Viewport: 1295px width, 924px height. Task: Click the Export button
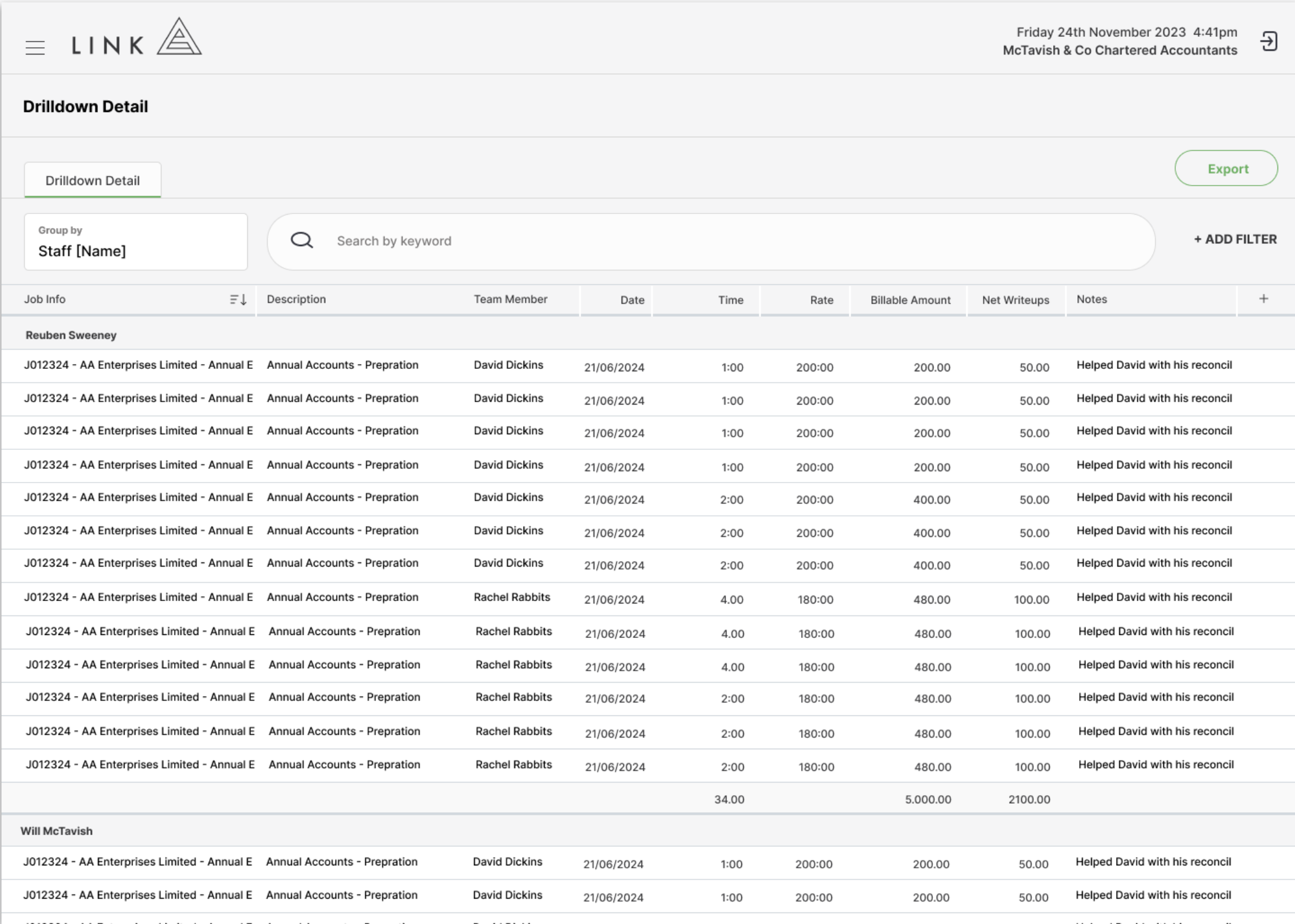[1226, 169]
